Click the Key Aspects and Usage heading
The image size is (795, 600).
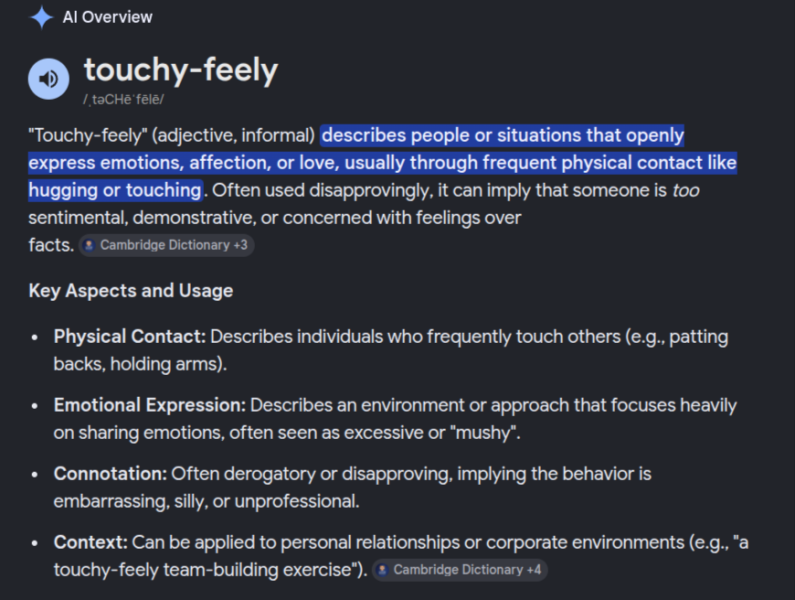pos(131,291)
